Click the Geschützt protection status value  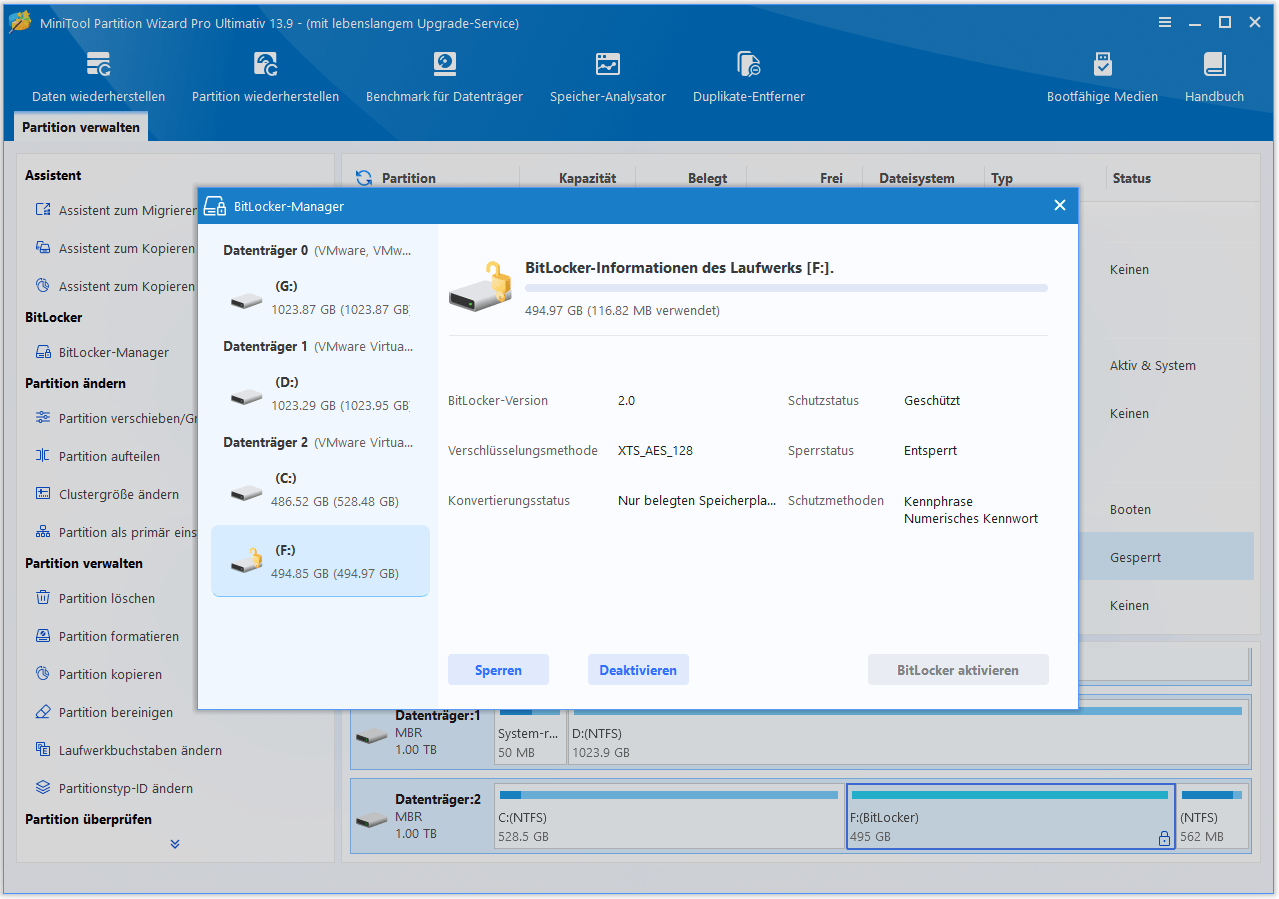(x=932, y=400)
